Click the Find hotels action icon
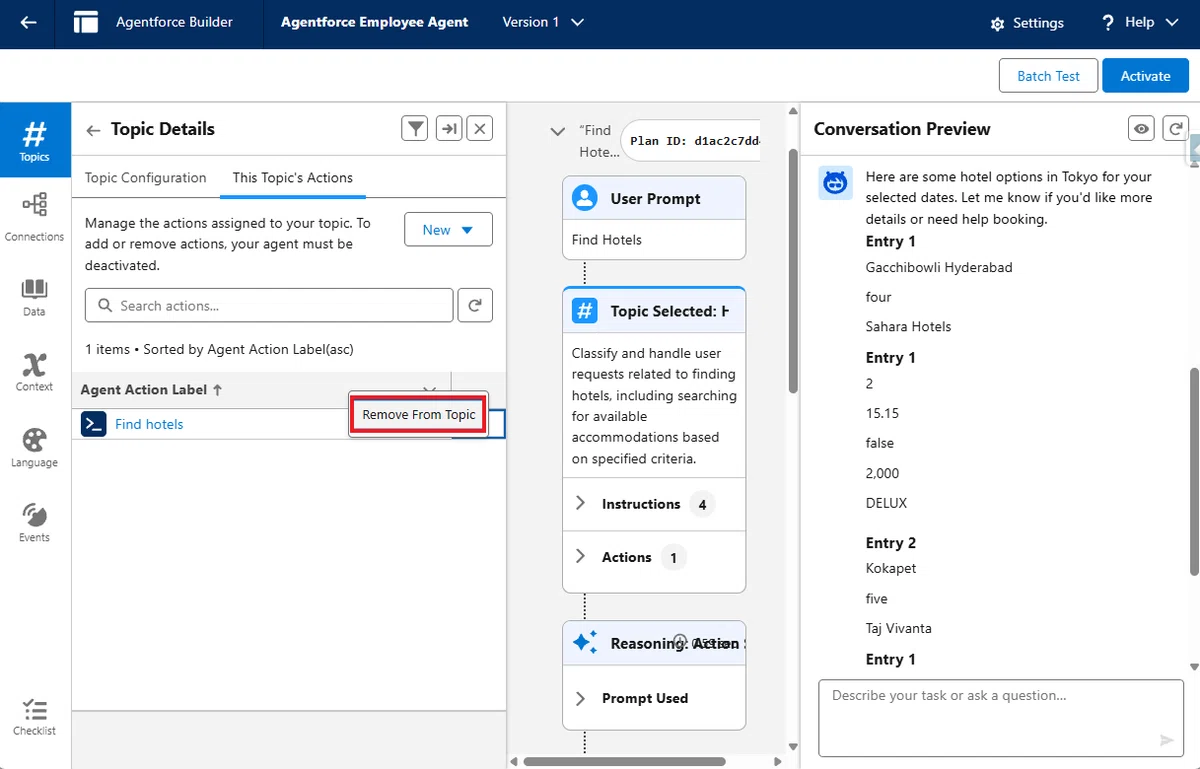Viewport: 1200px width, 769px height. coord(93,424)
